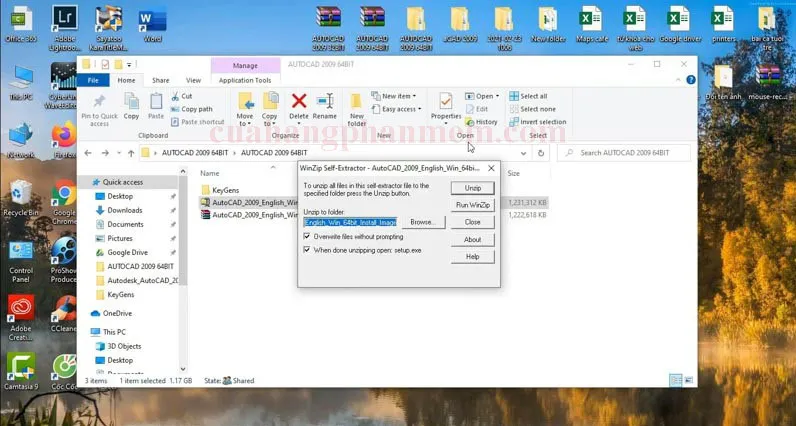Open the View ribbon tab
This screenshot has height=426, width=796.
pos(193,80)
